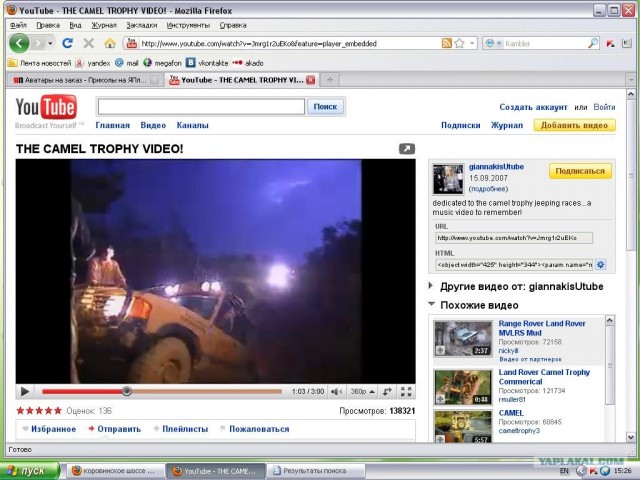Image resolution: width=640 pixels, height=480 pixels.
Task: Open the megafon bookmark
Action: [162, 63]
